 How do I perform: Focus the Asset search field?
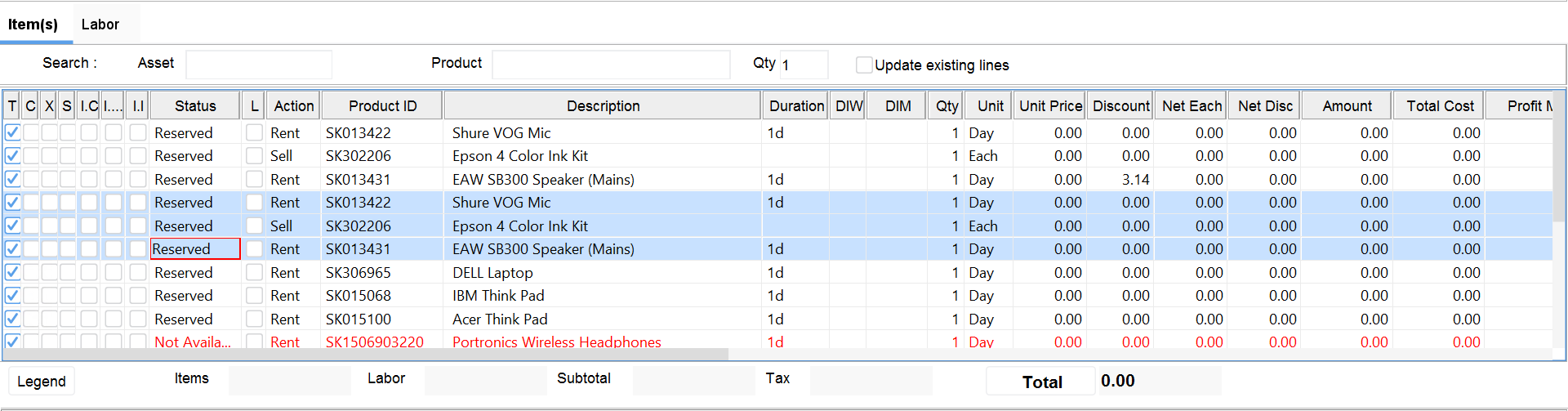[259, 64]
